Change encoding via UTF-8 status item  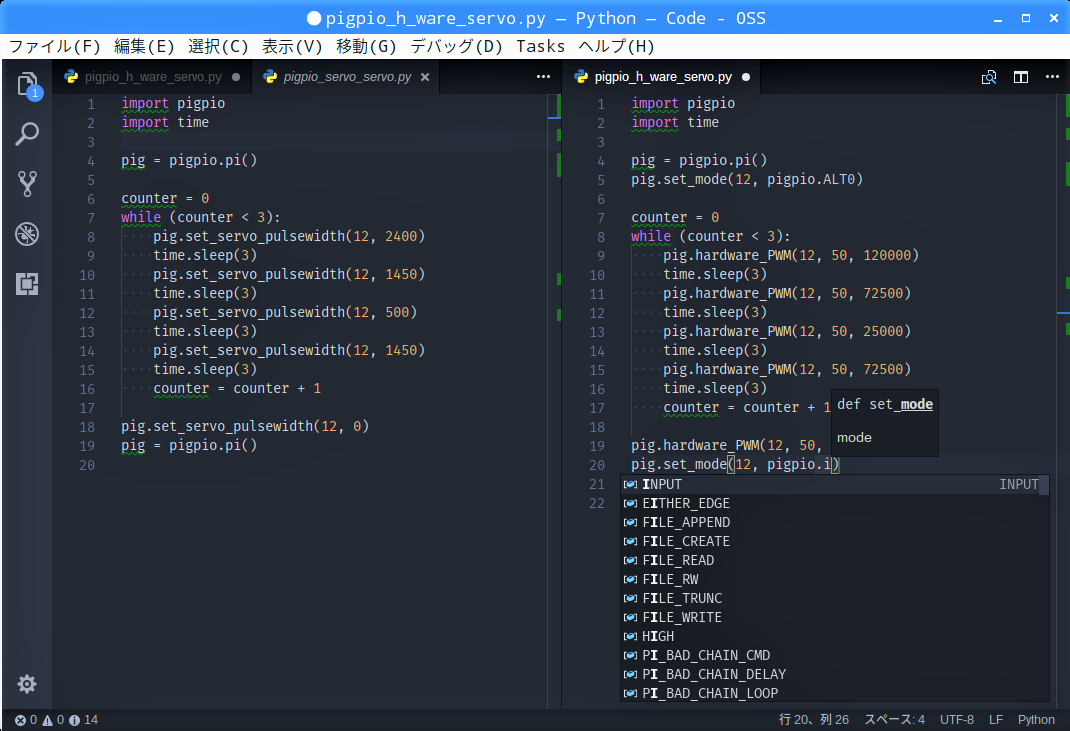tap(957, 720)
